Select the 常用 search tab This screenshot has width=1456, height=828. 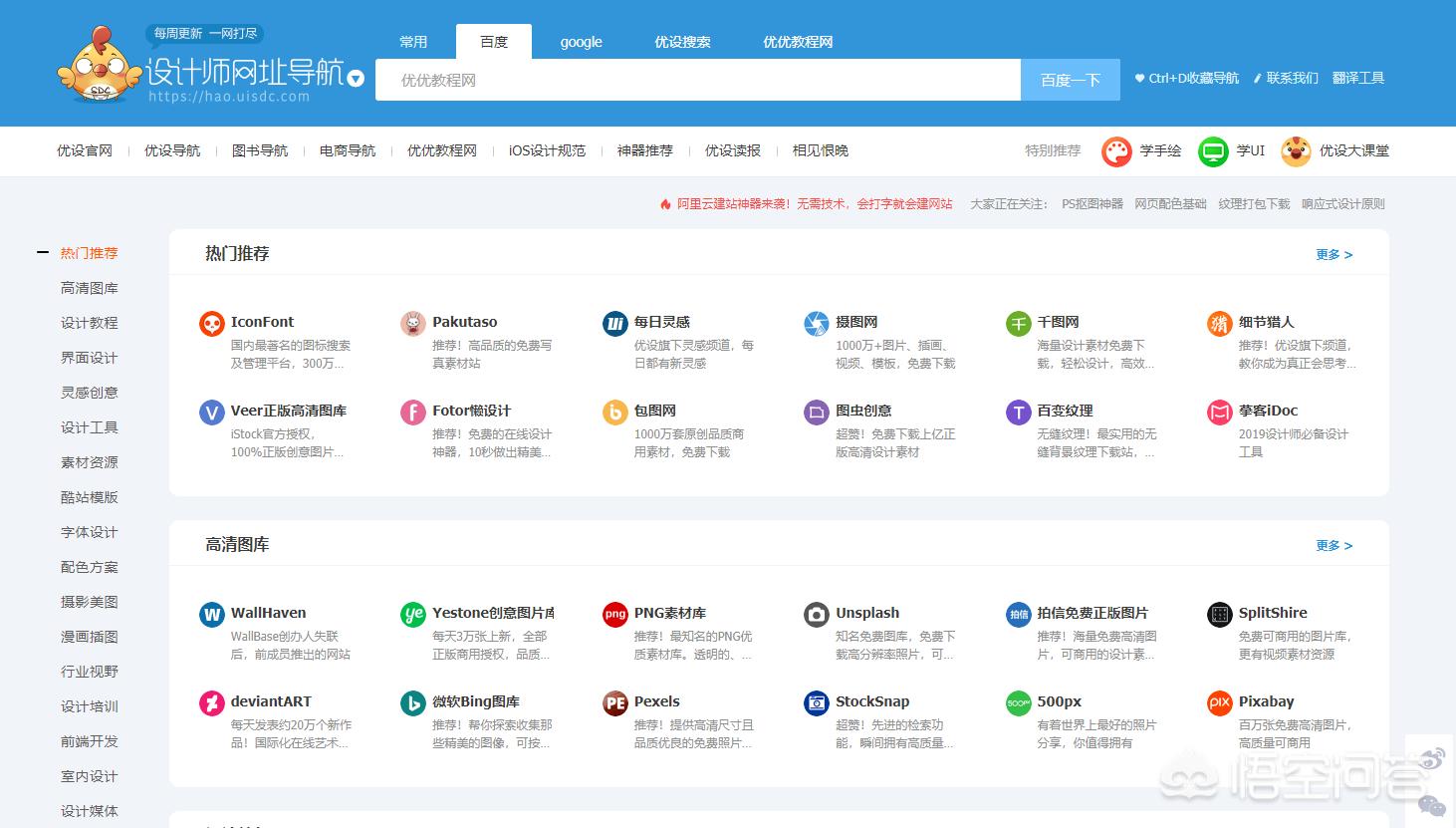(413, 42)
